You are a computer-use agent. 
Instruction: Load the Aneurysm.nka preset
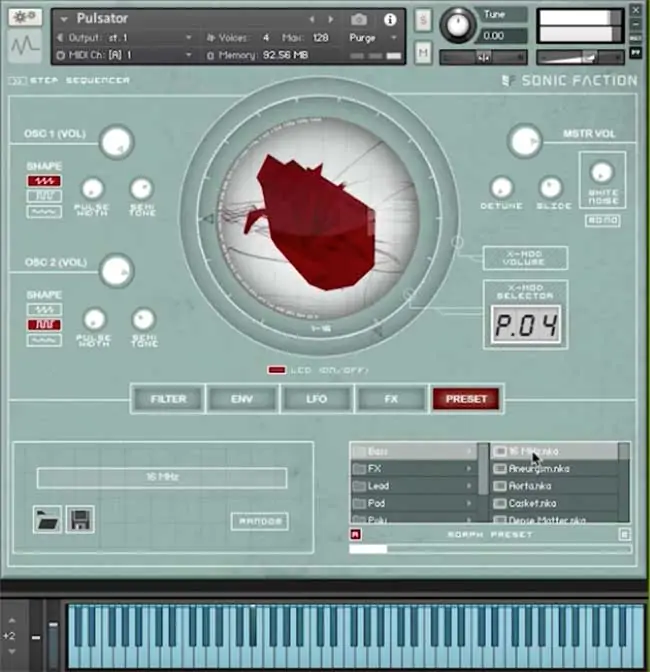[x=554, y=468]
